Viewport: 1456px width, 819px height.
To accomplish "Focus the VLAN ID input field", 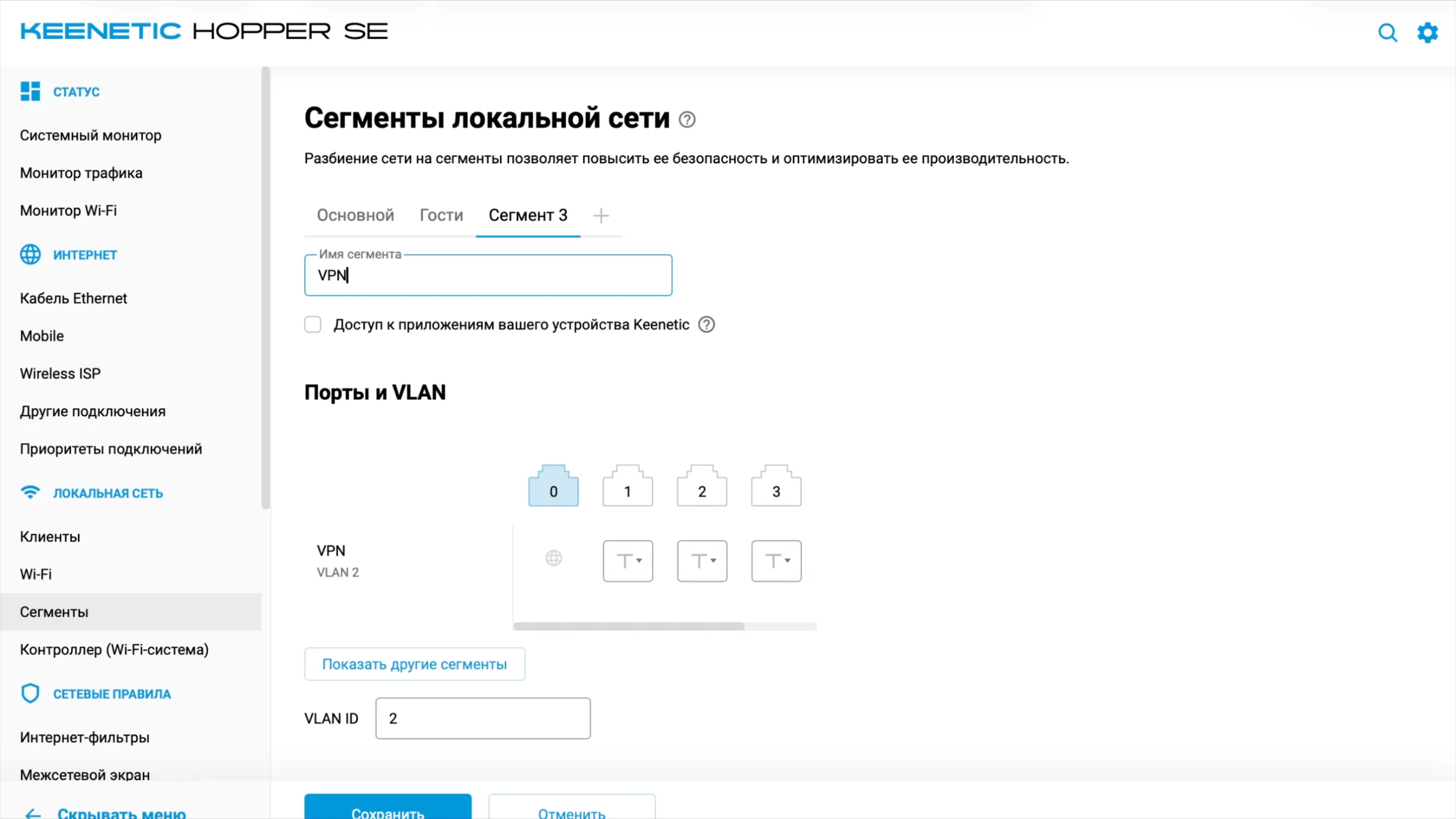I will tap(483, 718).
